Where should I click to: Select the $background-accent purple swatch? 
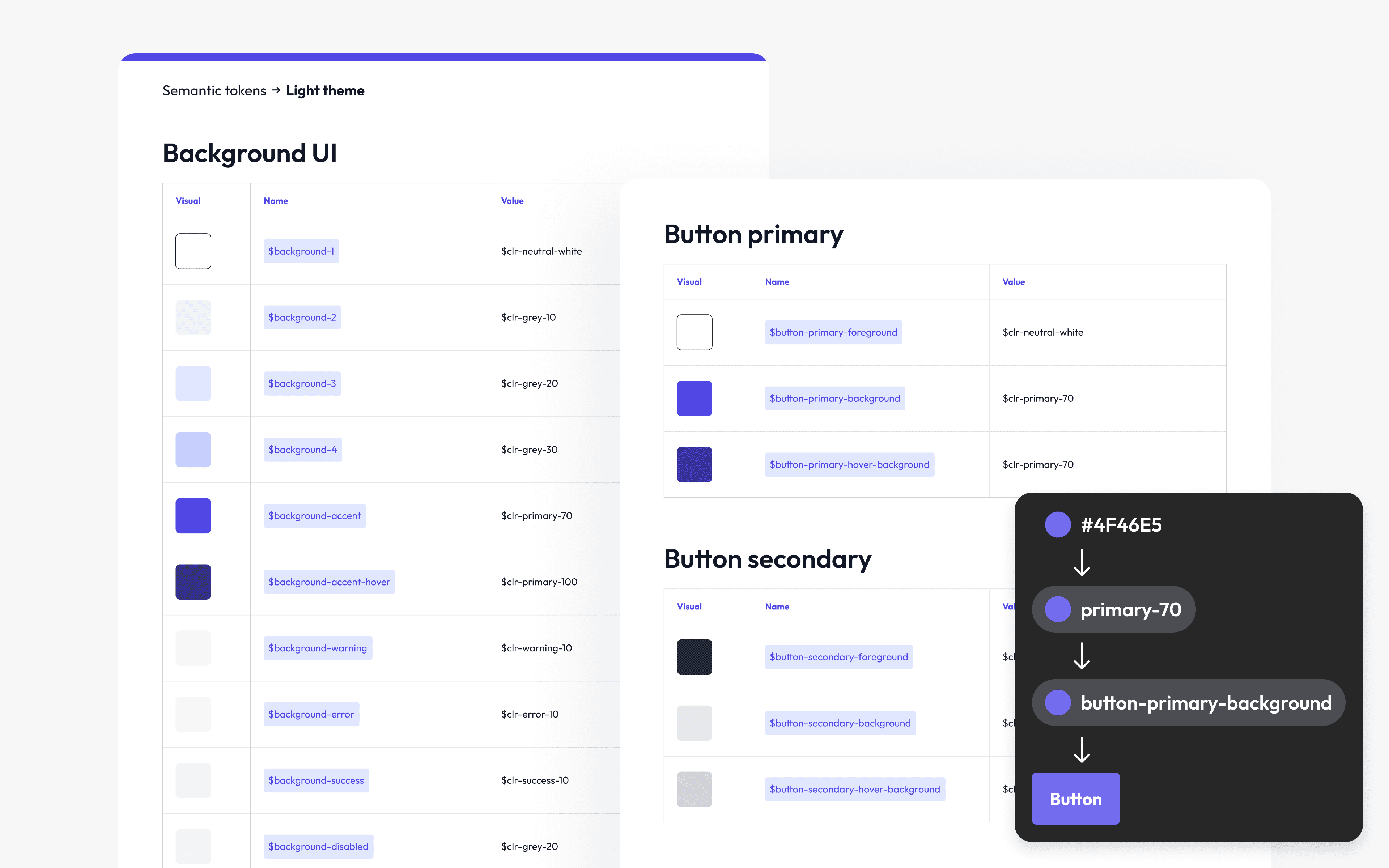coord(193,515)
